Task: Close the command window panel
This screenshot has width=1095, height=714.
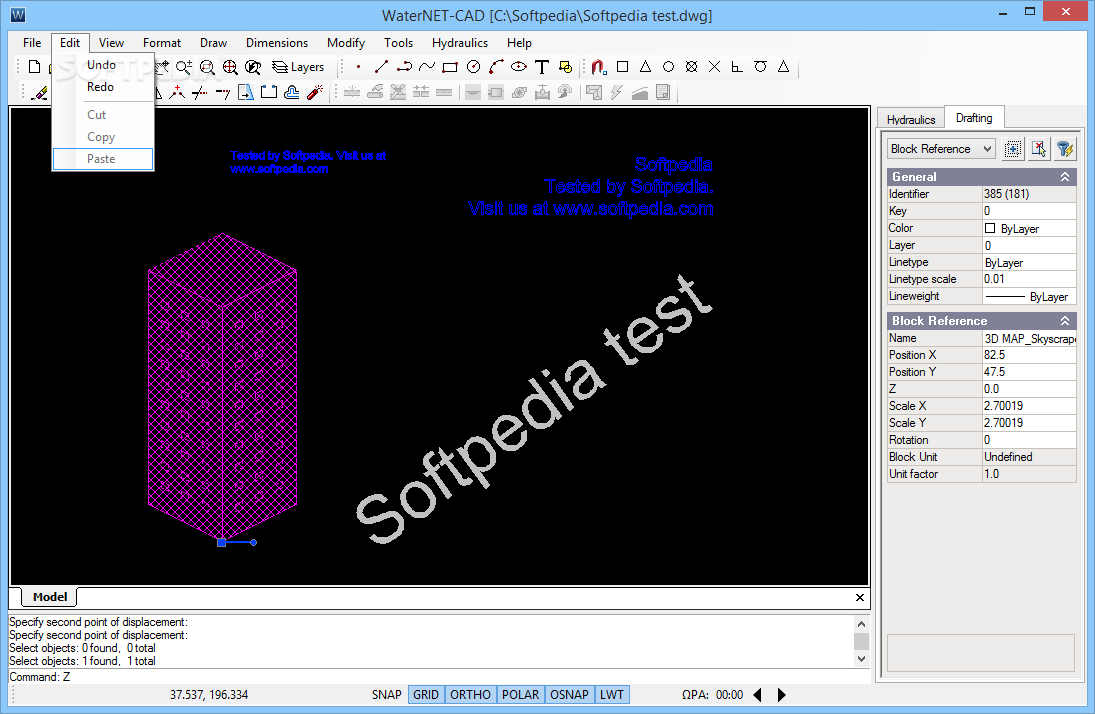Action: 860,597
